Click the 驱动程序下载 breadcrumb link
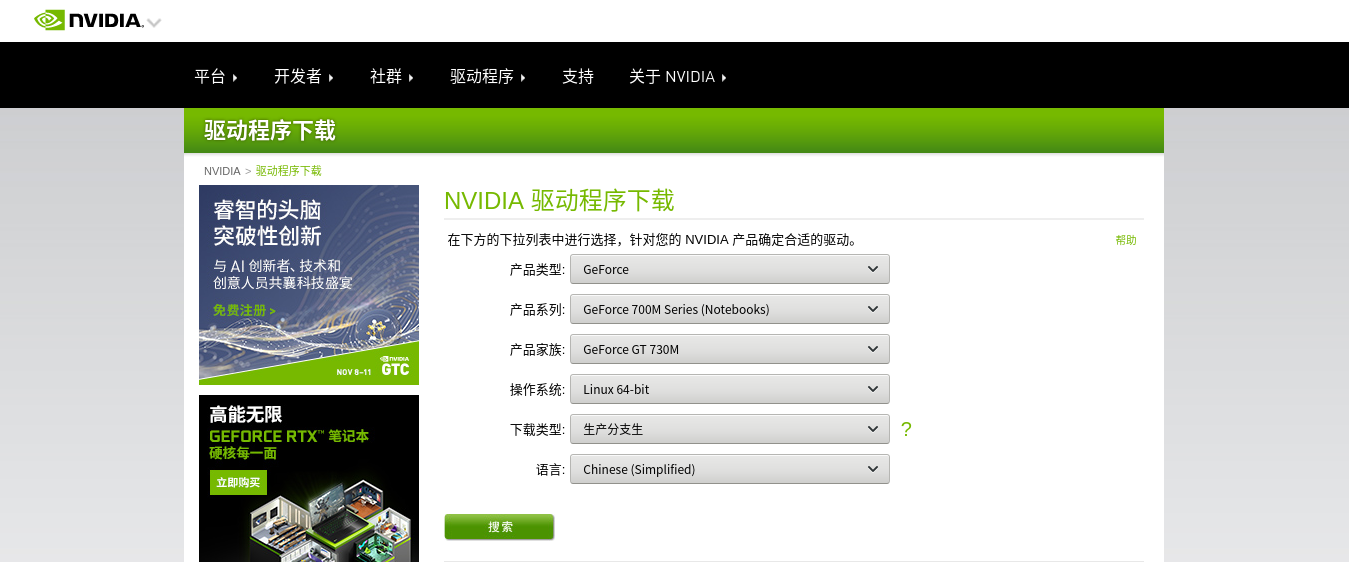 [289, 171]
